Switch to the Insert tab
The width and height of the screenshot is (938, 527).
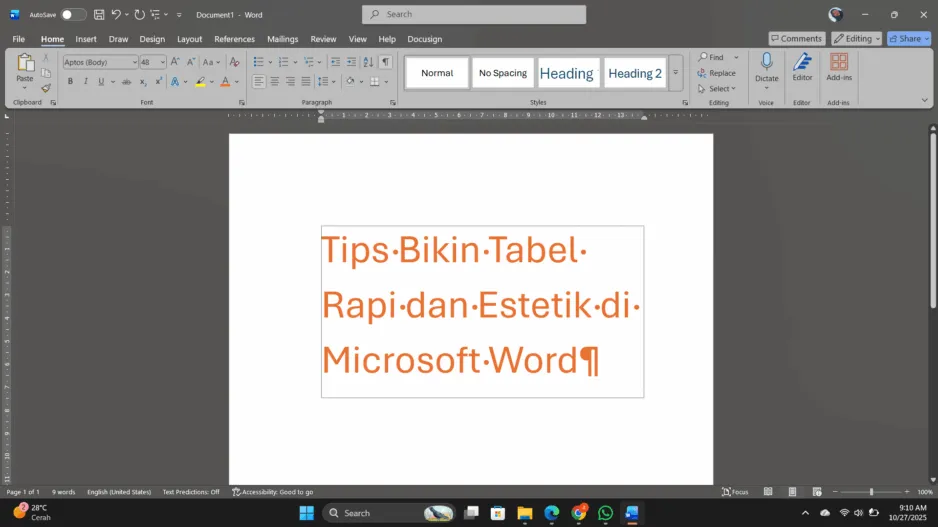(x=86, y=39)
